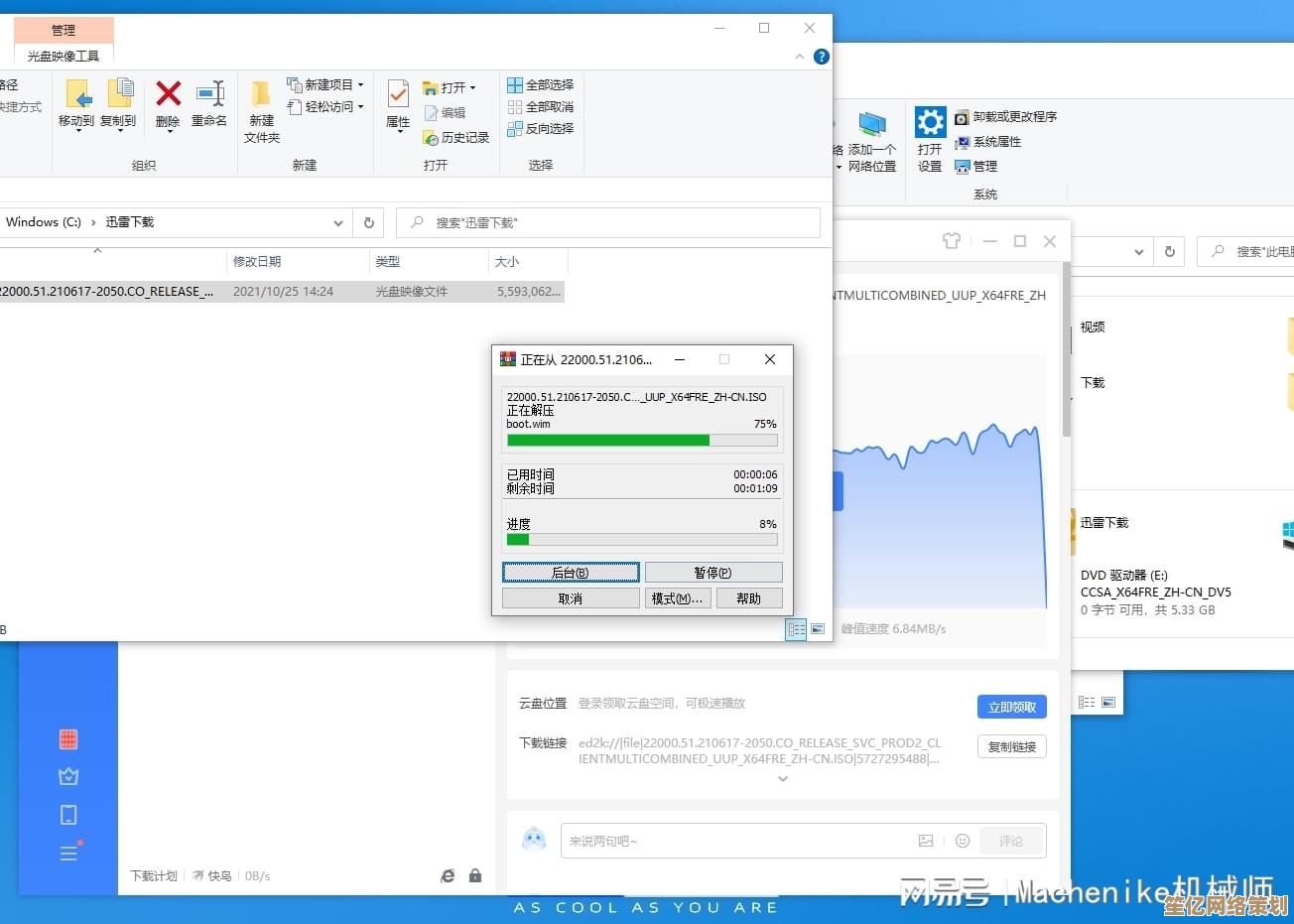Sort by the 修改日期 column header
Screen dimensions: 1294x924
pos(298,262)
